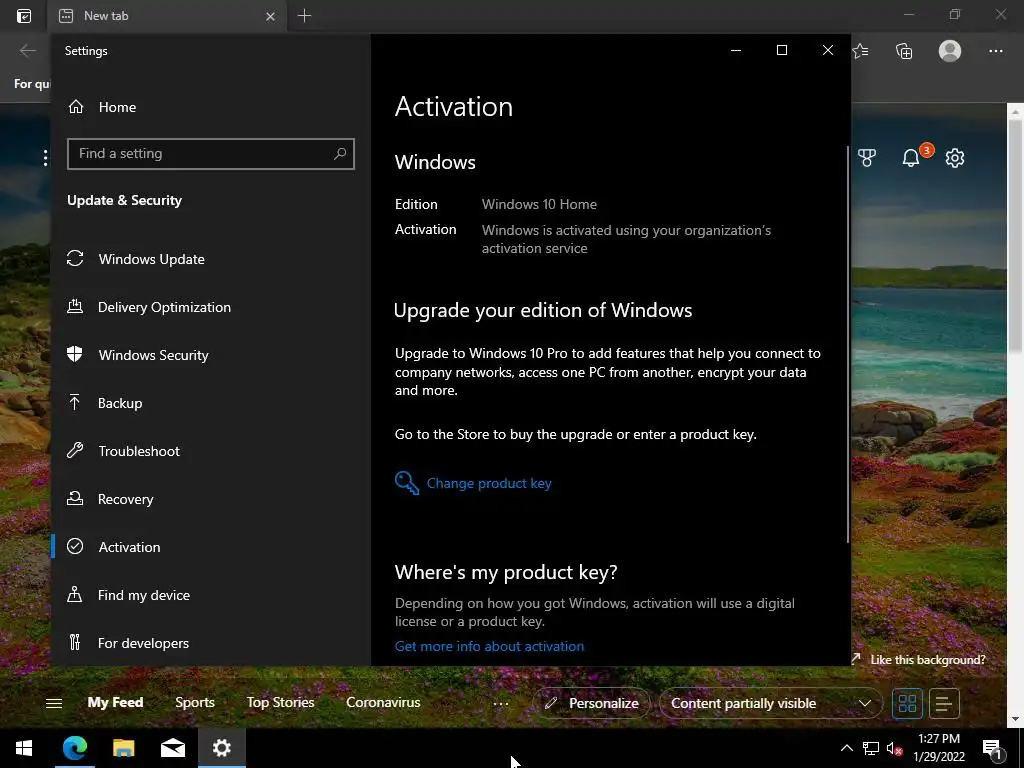
Task: Click the Edge profile avatar
Action: point(950,51)
